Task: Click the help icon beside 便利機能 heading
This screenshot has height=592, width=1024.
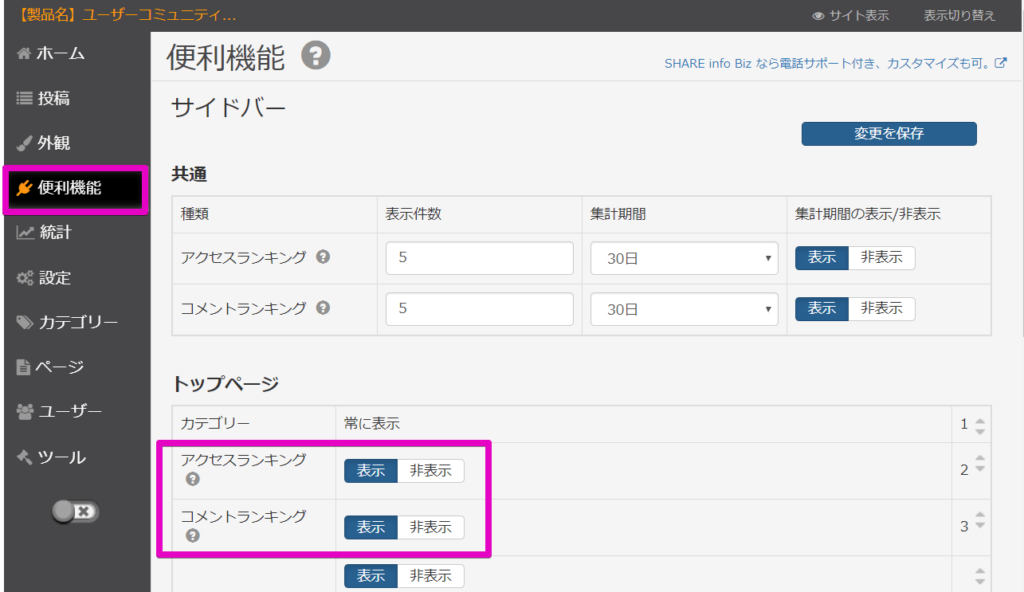Action: tap(315, 56)
